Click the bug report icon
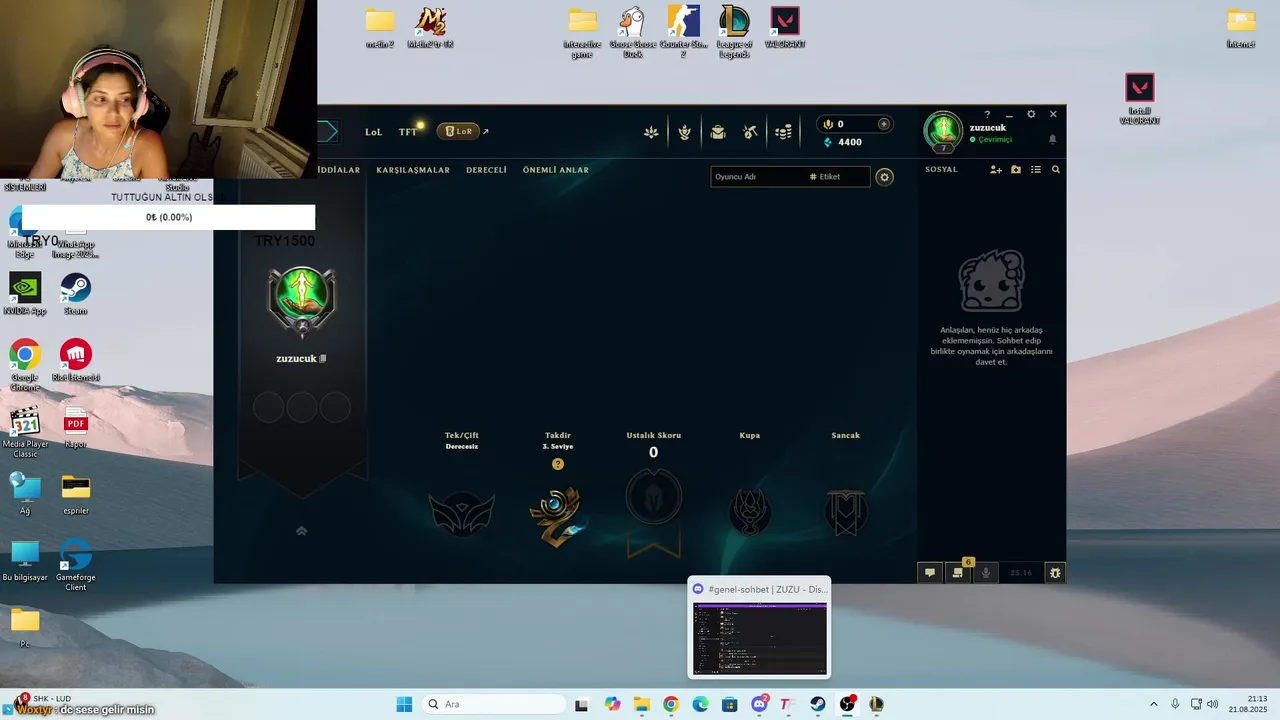 (x=1055, y=573)
